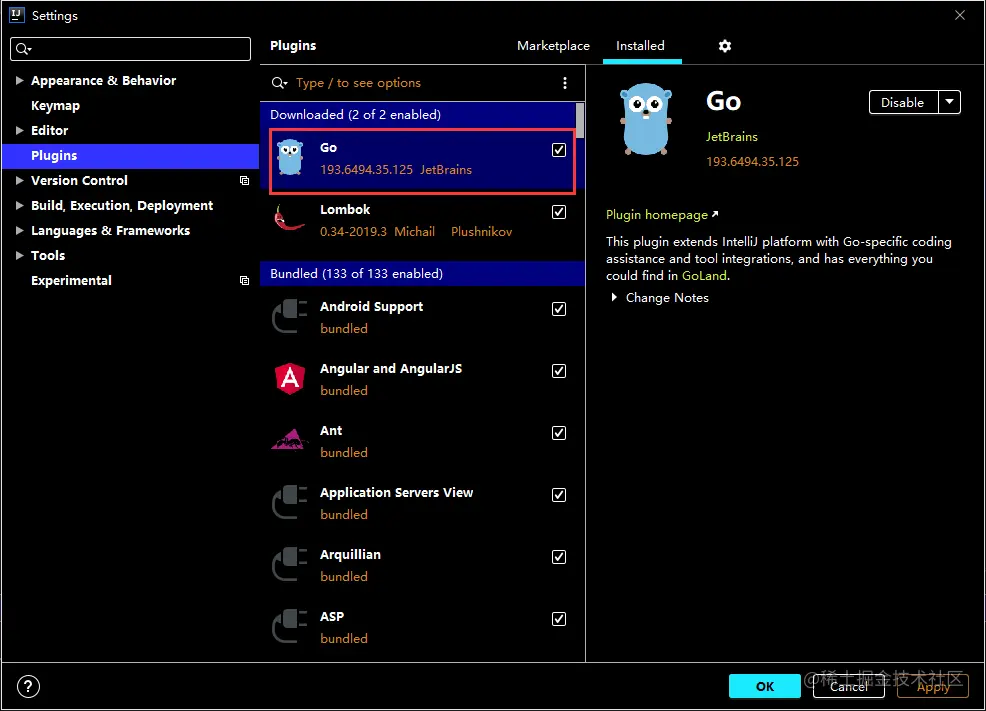Select Experimental in the settings tree

pyautogui.click(x=71, y=280)
